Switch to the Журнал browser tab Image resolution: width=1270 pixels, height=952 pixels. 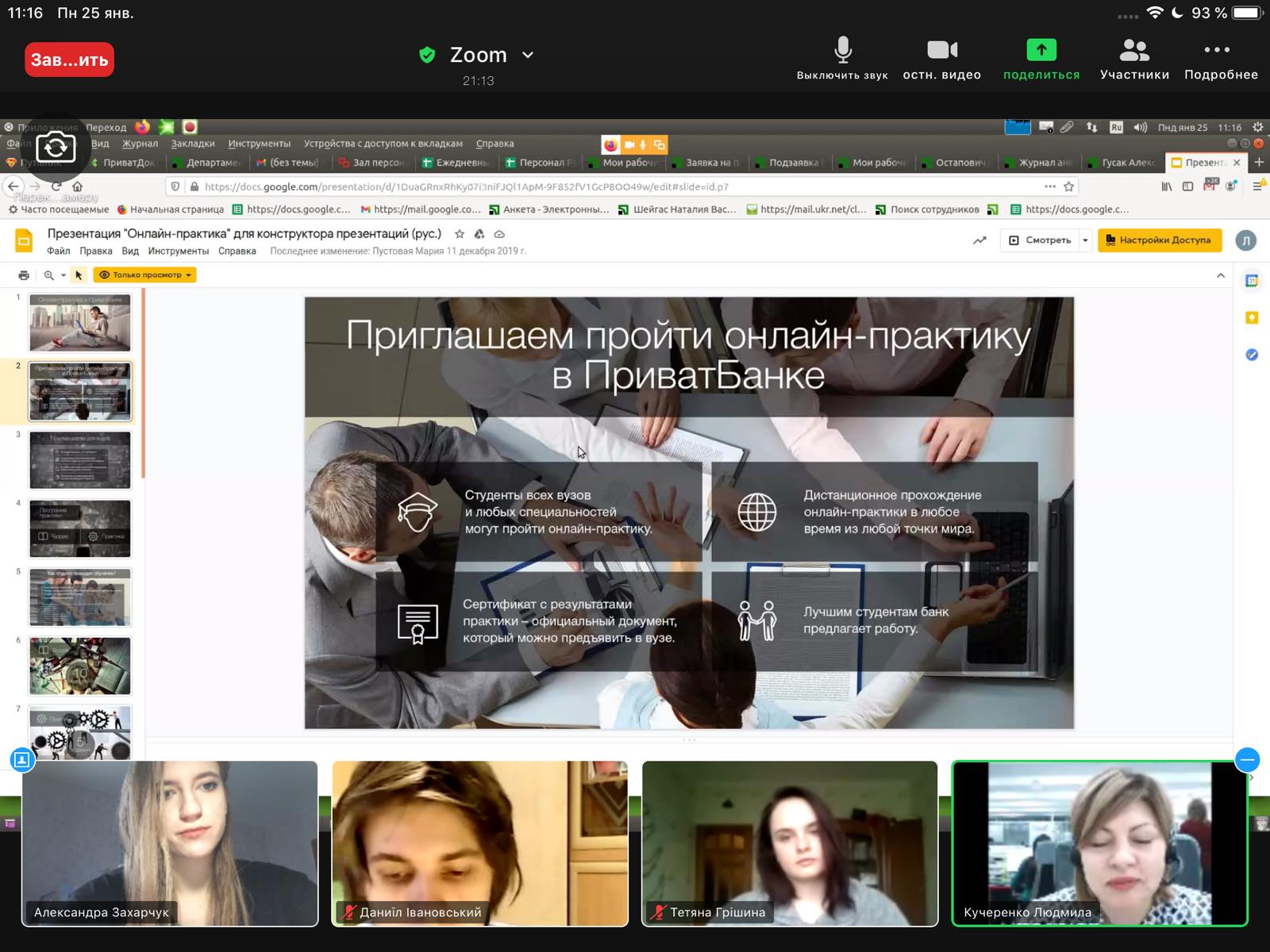point(1040,163)
